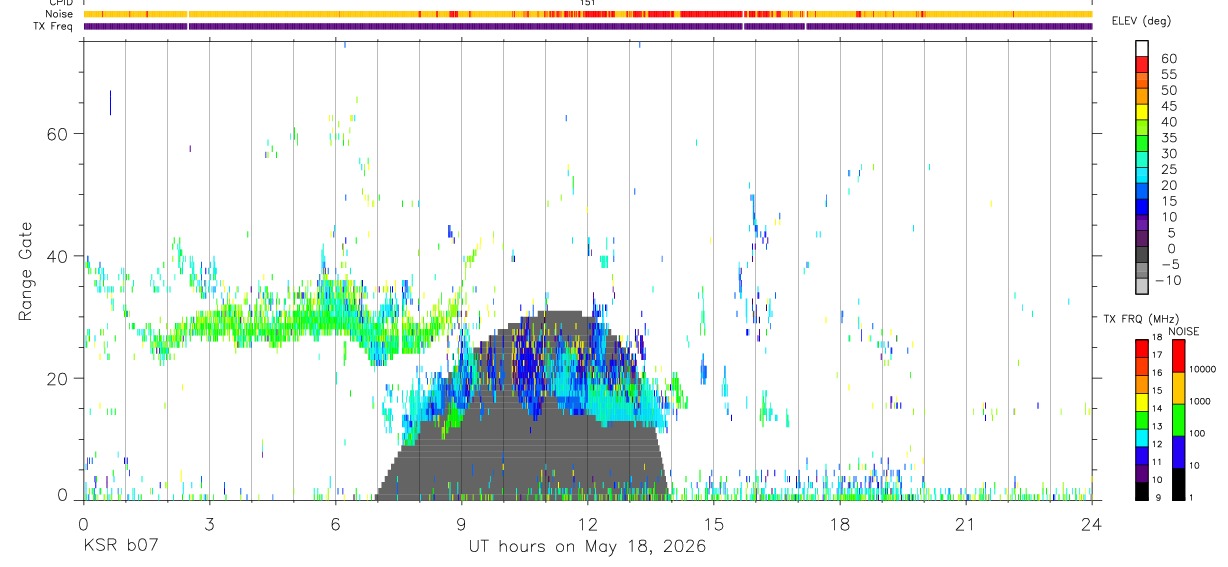The height and width of the screenshot is (567, 1228).
Task: Click the '18' hour tick on UT axis
Action: (x=839, y=523)
